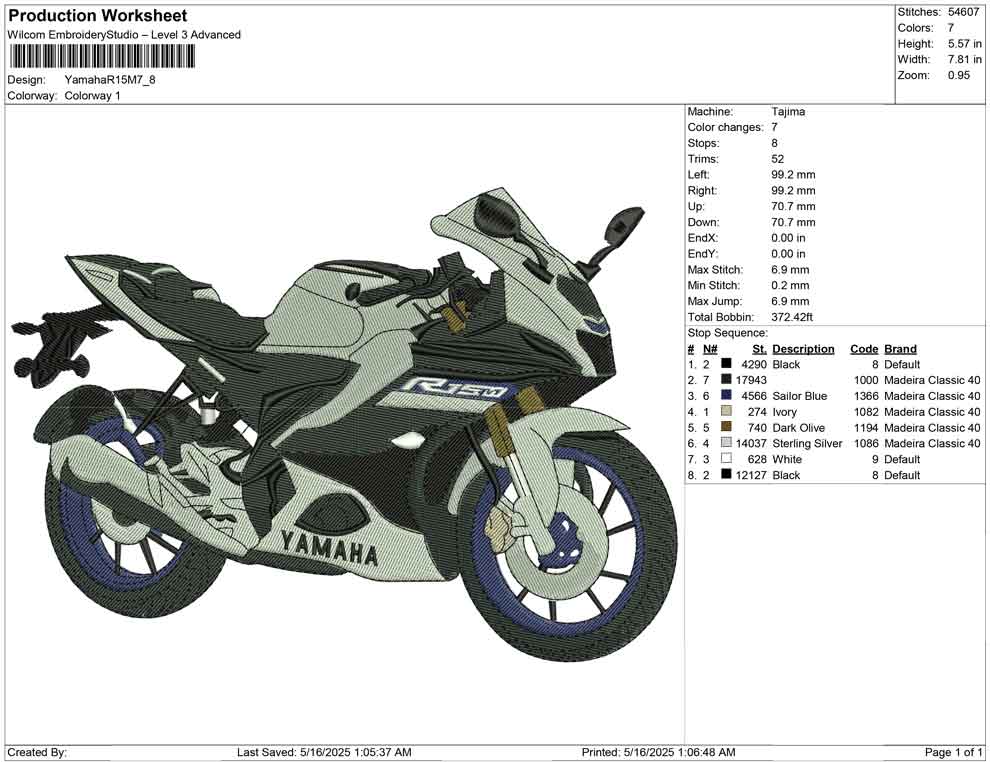Screen dimensions: 990x762
Task: Click the 'Sterling Silver' description text
Action: tap(807, 443)
